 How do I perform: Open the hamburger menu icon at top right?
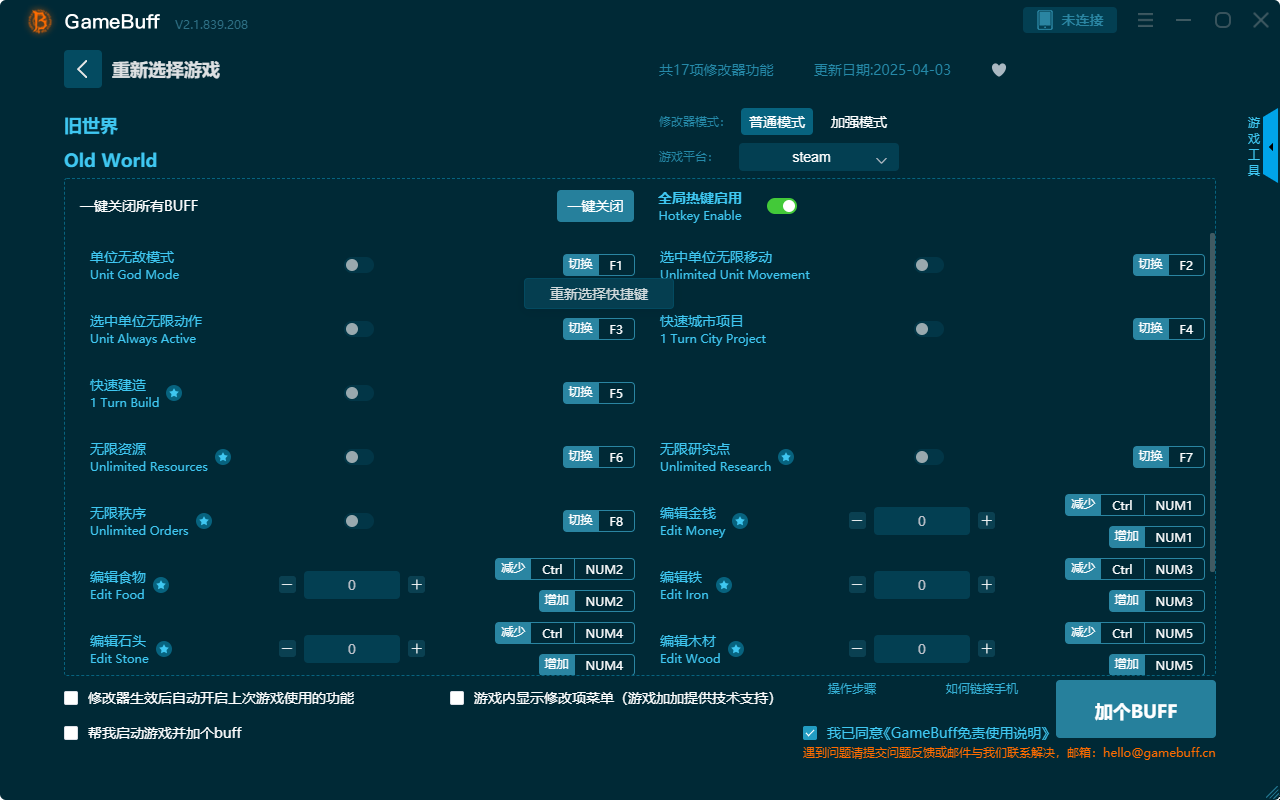[1144, 20]
